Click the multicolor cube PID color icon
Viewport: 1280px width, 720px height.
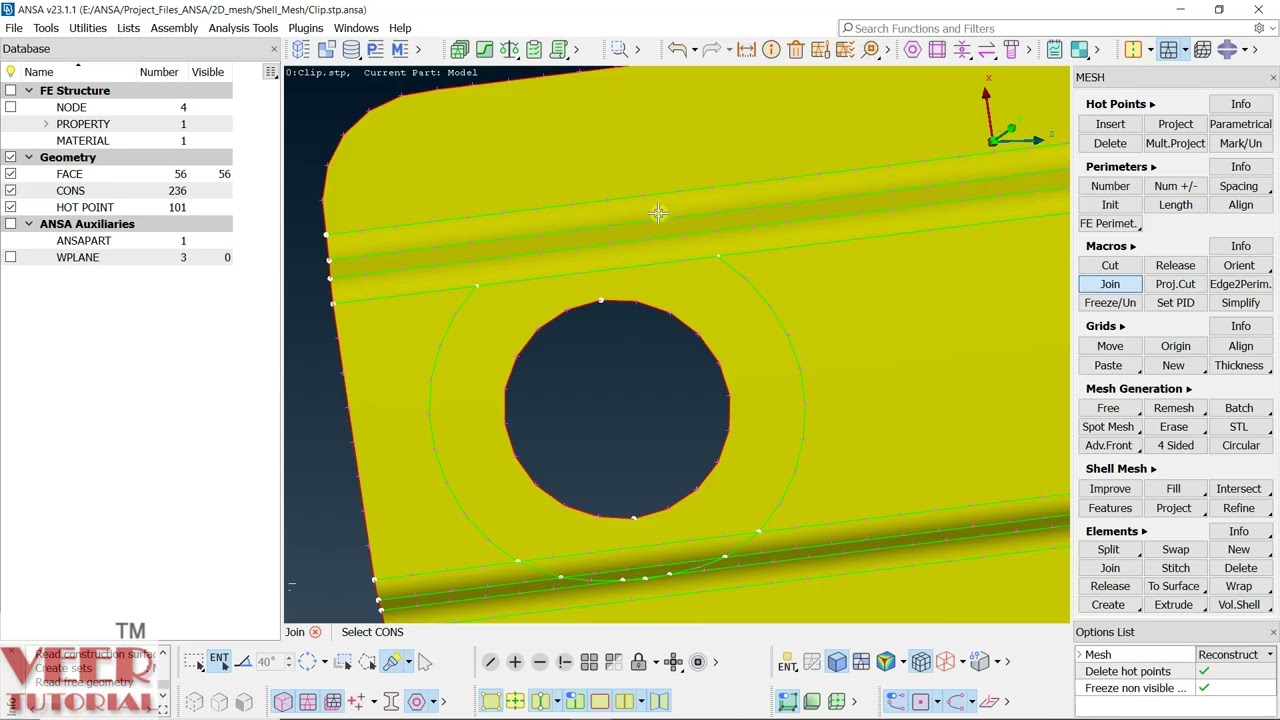click(885, 662)
